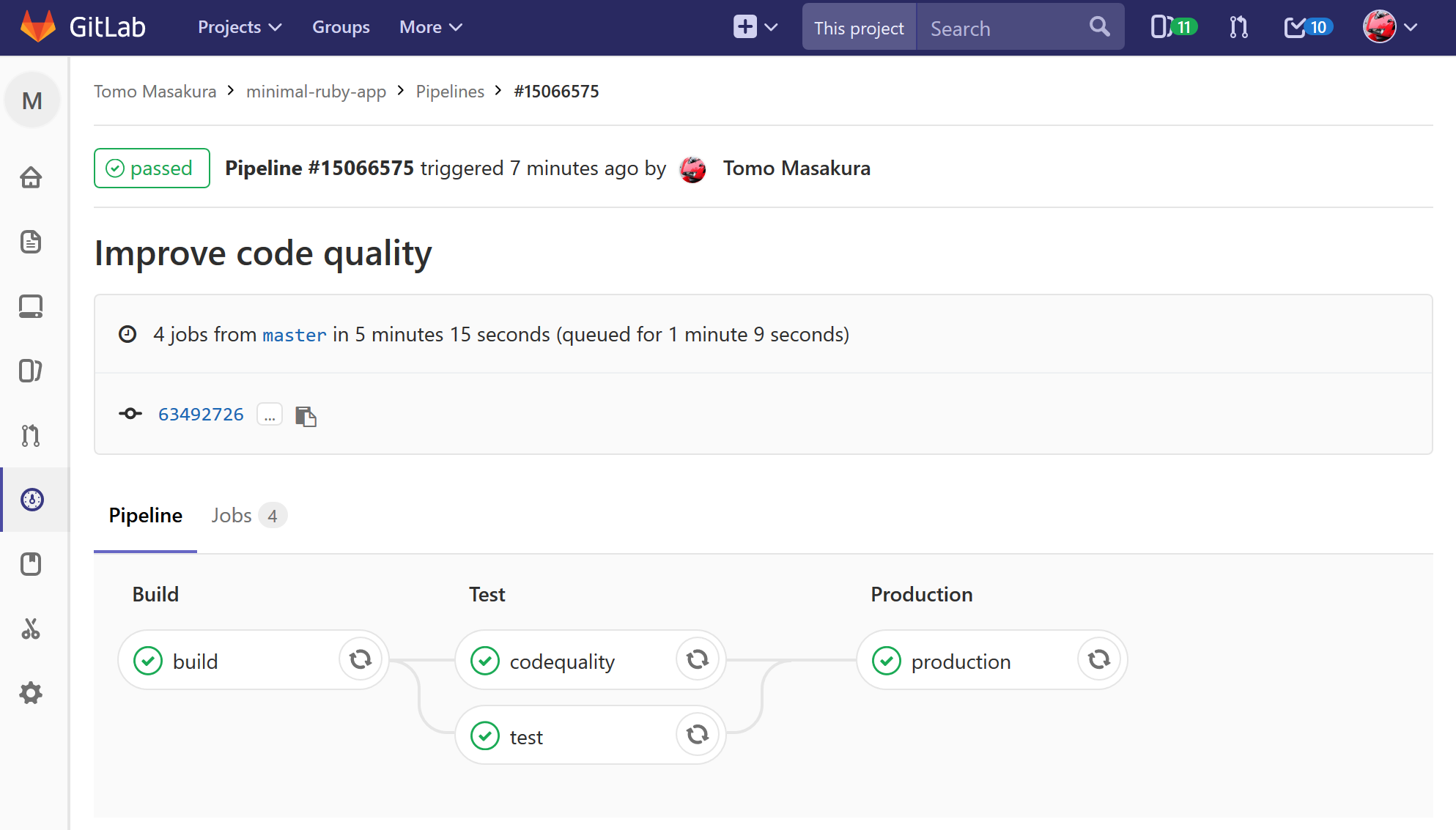
Task: Click the master branch link
Action: (x=294, y=335)
